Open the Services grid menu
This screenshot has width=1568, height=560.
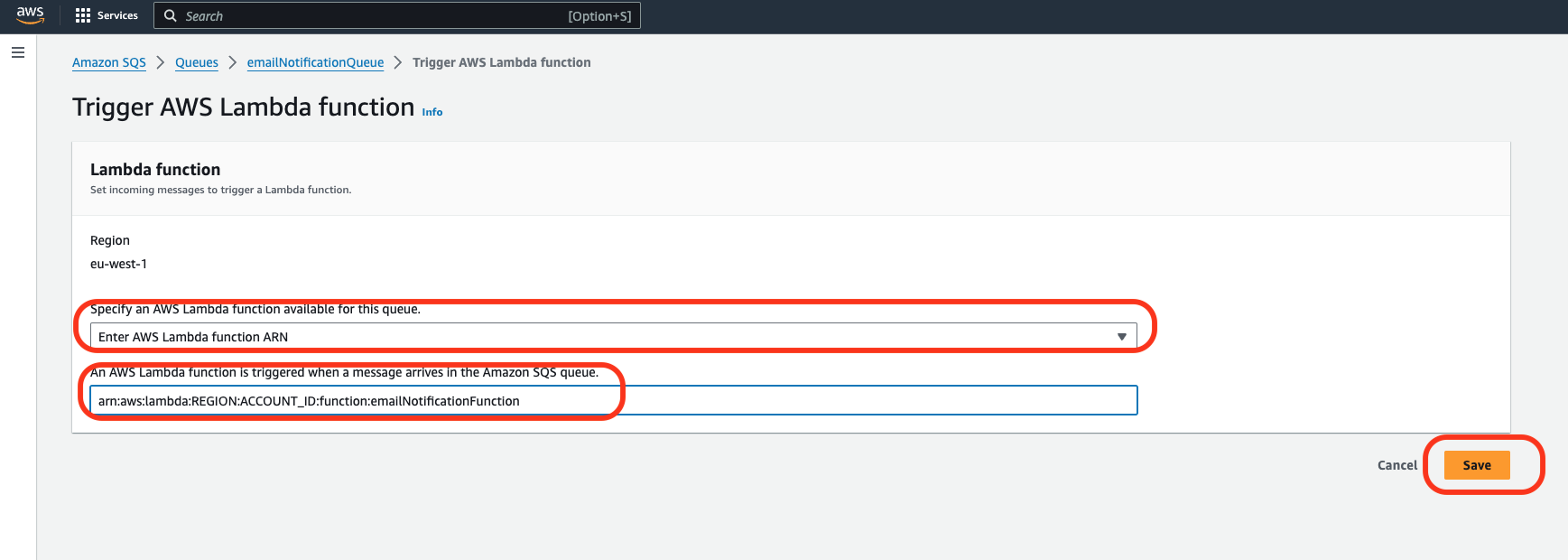point(83,15)
